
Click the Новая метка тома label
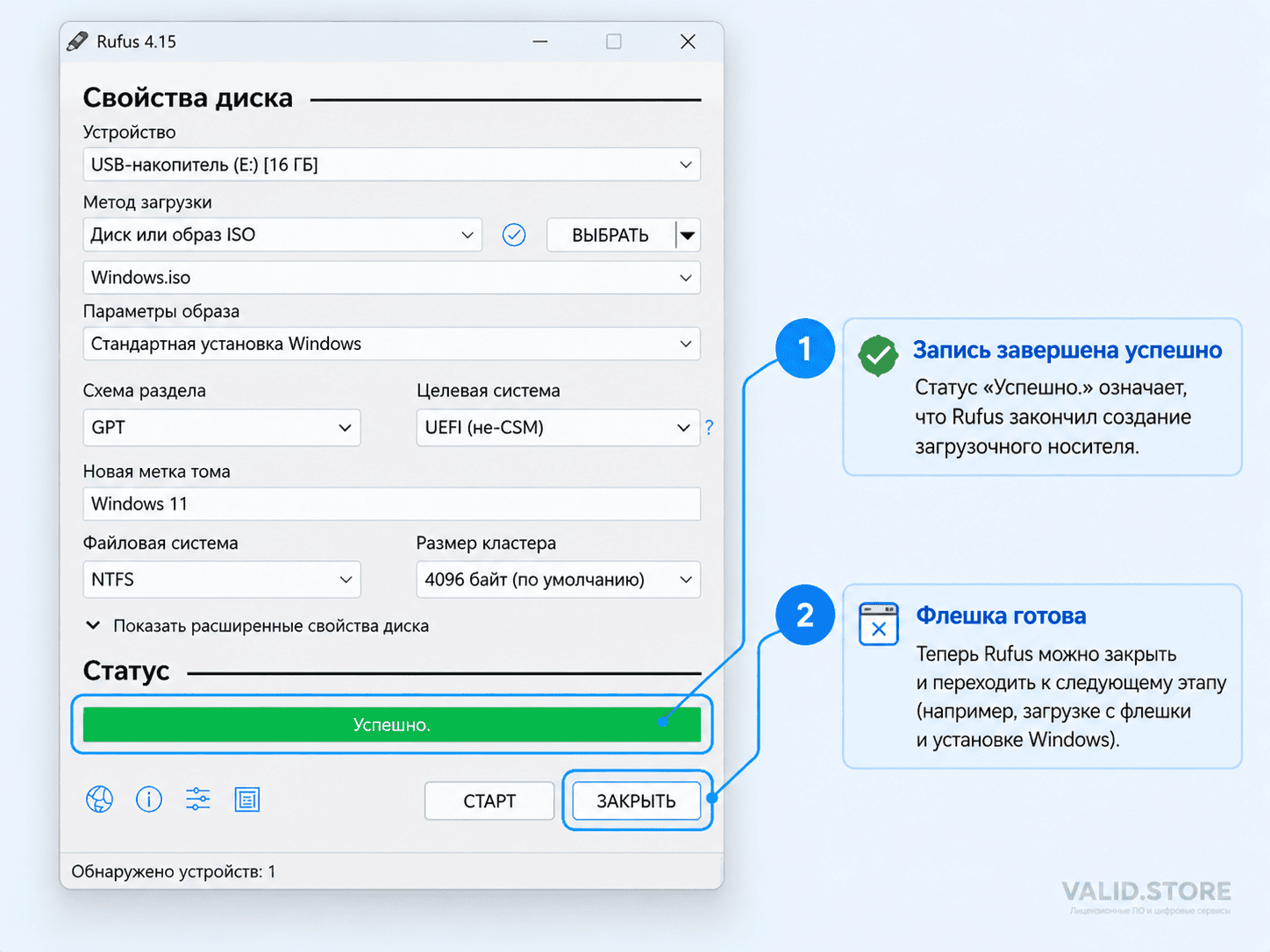pyautogui.click(x=157, y=472)
